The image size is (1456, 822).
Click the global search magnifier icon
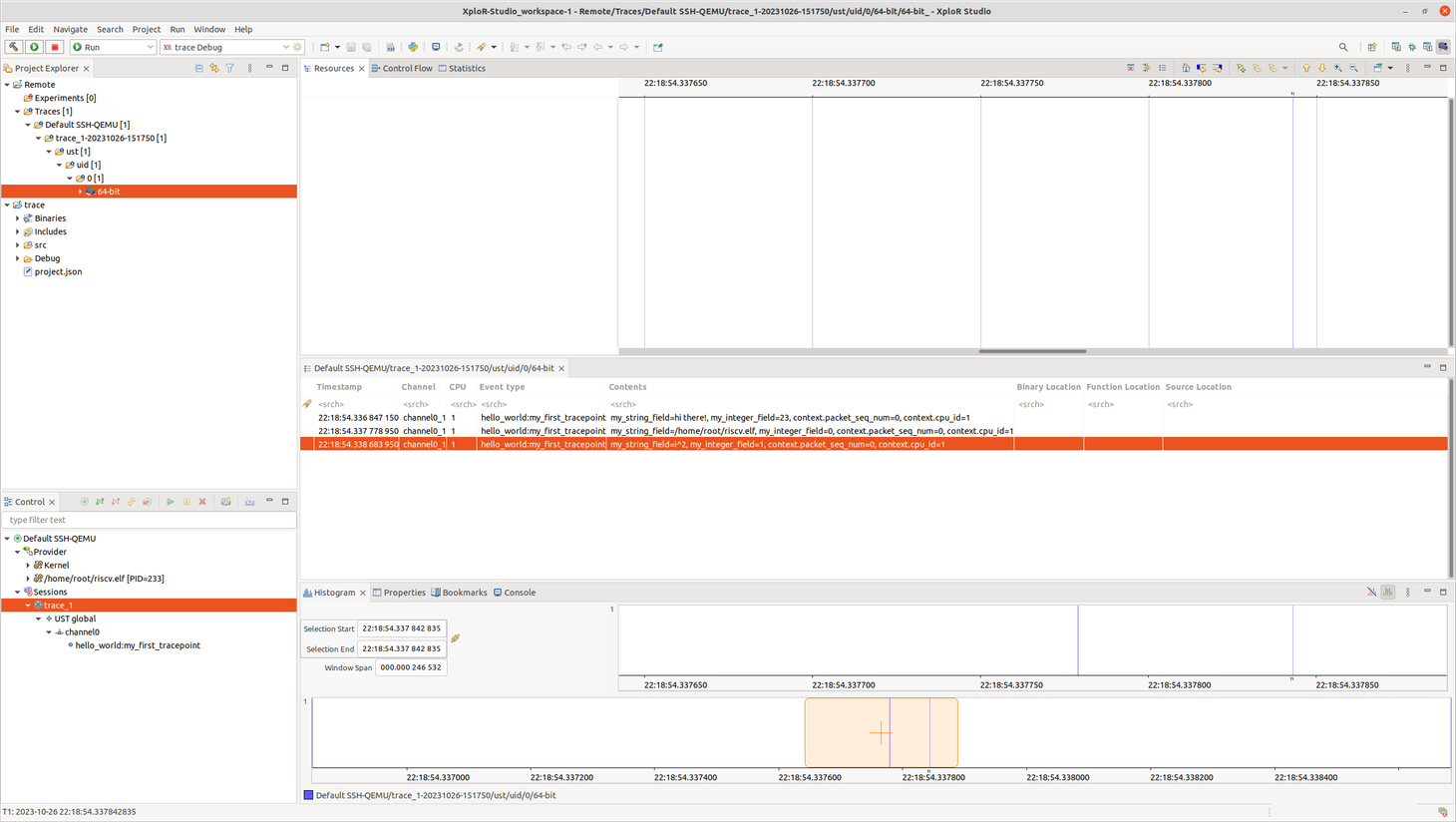tap(1343, 47)
